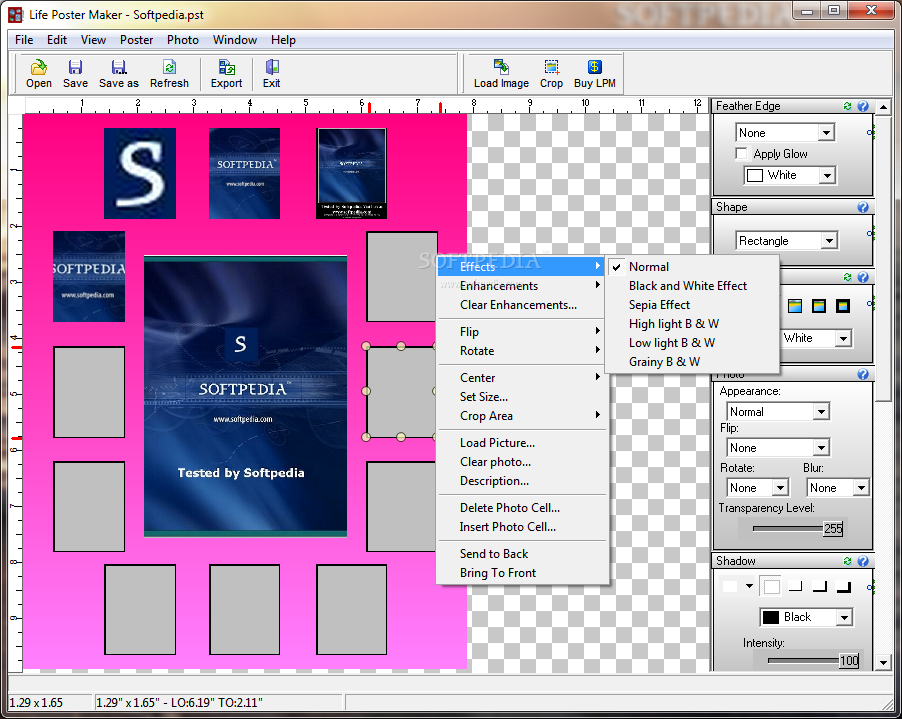The height and width of the screenshot is (719, 902).
Task: Select the thin border style icon
Action: 795,306
